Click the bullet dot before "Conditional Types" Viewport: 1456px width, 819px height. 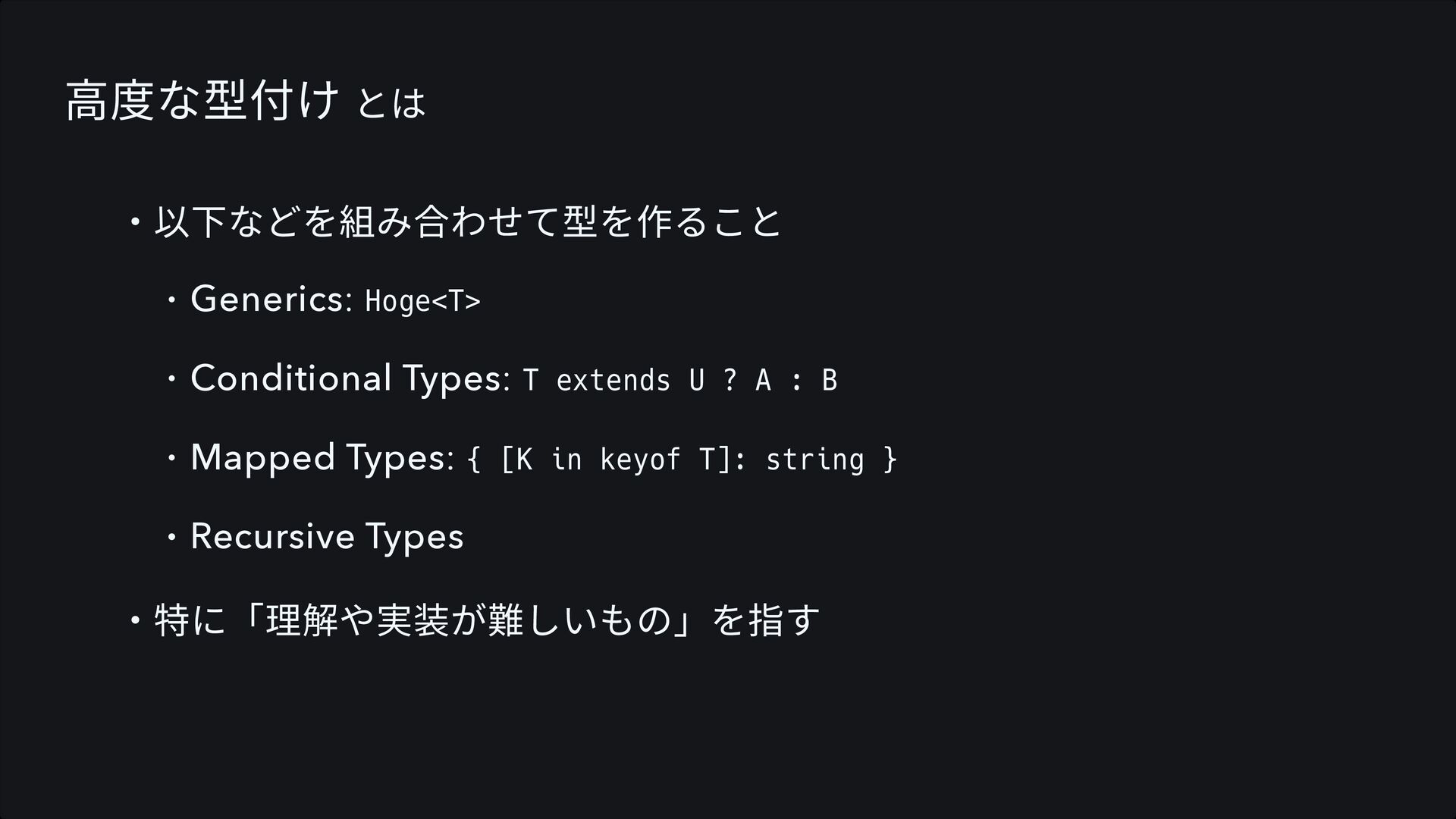point(171,380)
